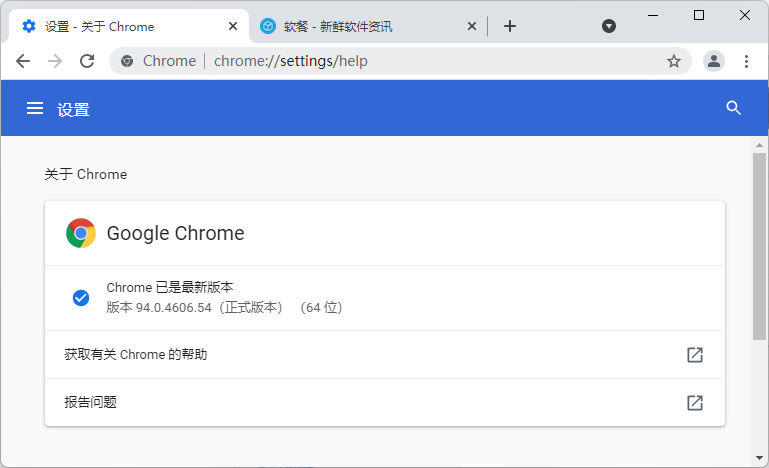Open the Chrome three-dot menu
769x468 pixels.
tap(746, 61)
